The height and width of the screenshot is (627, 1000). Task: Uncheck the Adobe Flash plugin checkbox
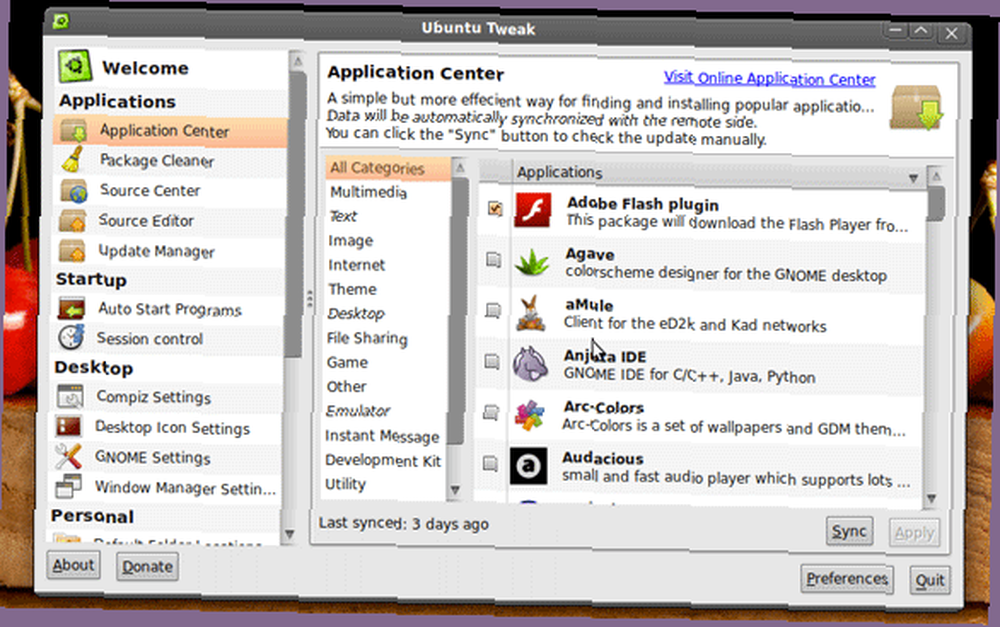tap(495, 208)
